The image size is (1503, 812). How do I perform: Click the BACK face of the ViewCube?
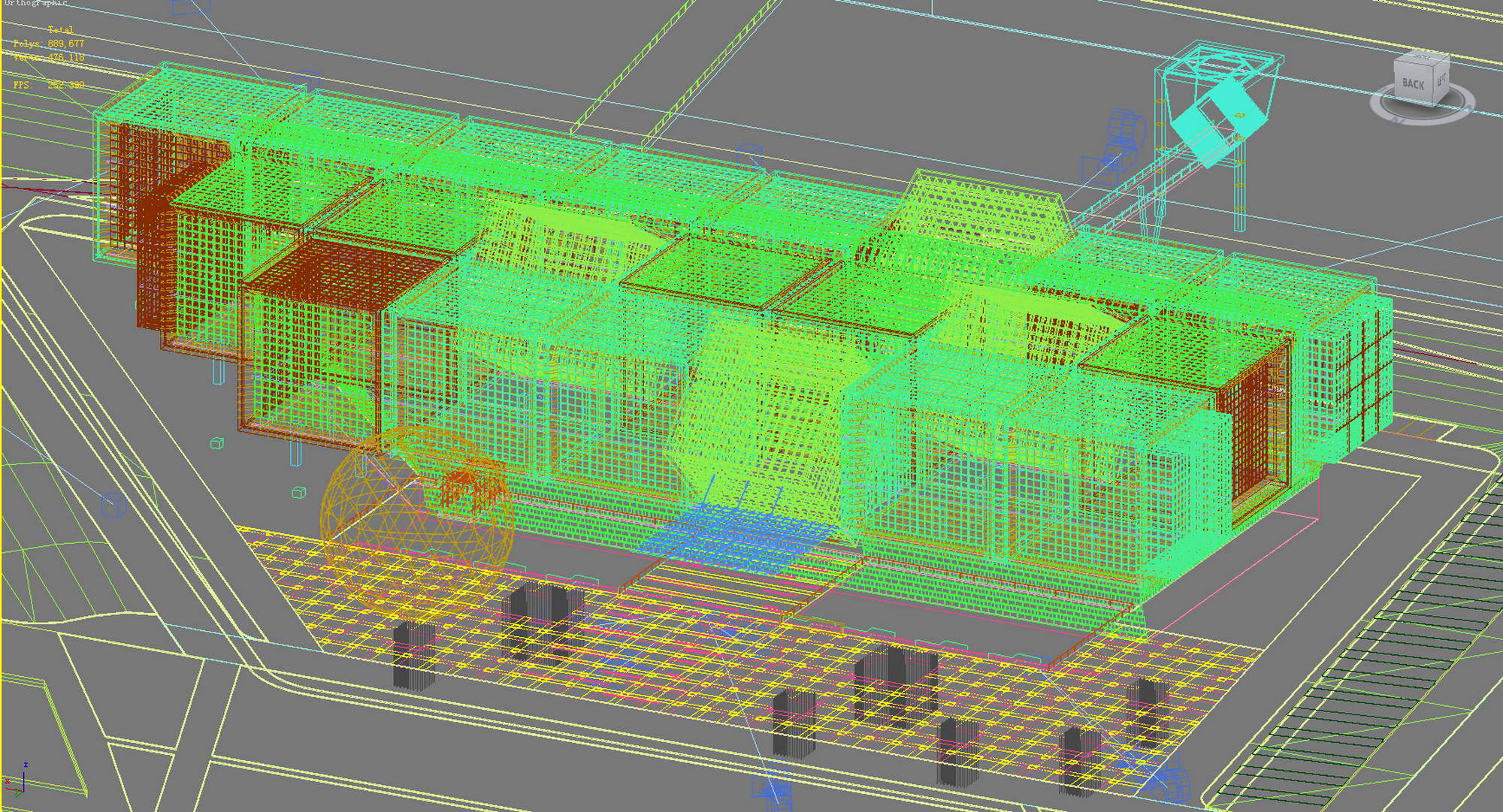pyautogui.click(x=1414, y=85)
